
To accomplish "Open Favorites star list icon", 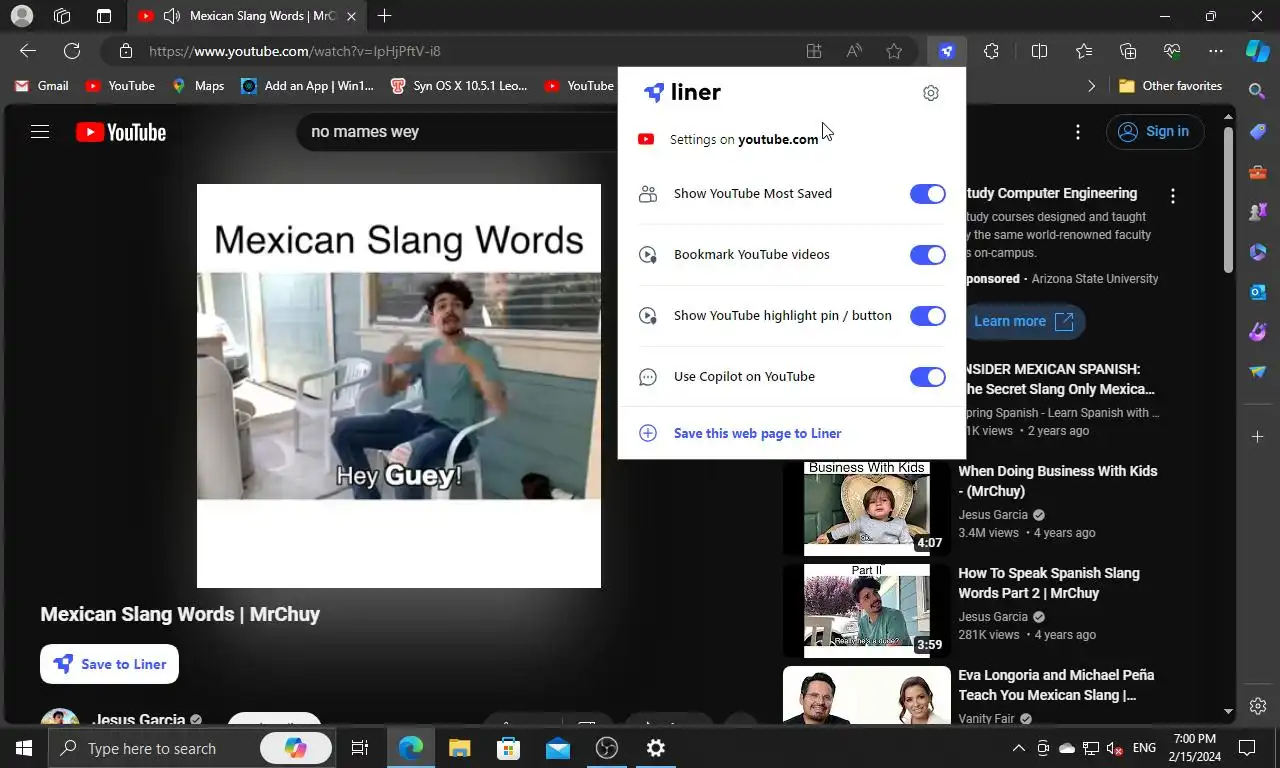I will tap(1084, 51).
